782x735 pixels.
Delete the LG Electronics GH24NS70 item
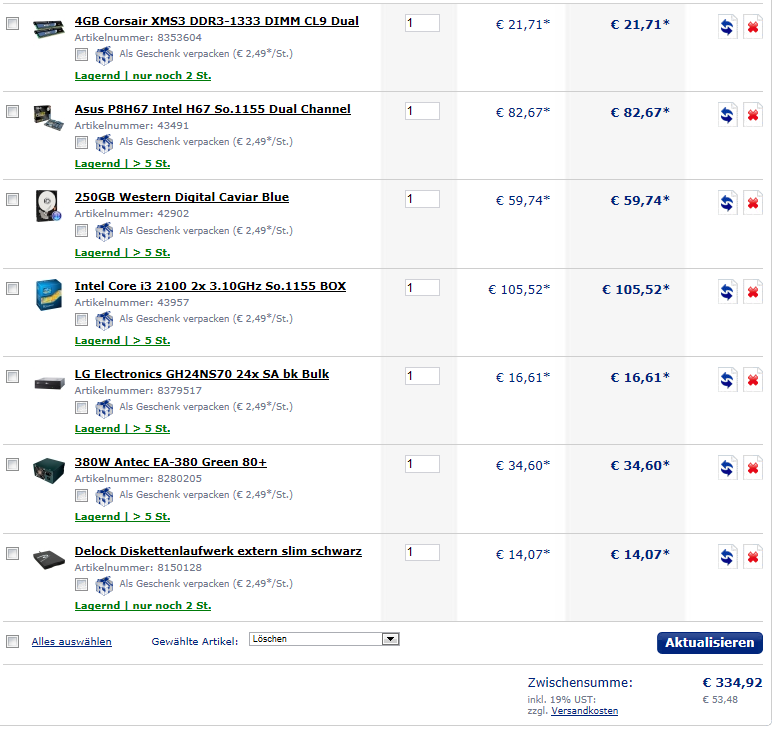click(753, 379)
